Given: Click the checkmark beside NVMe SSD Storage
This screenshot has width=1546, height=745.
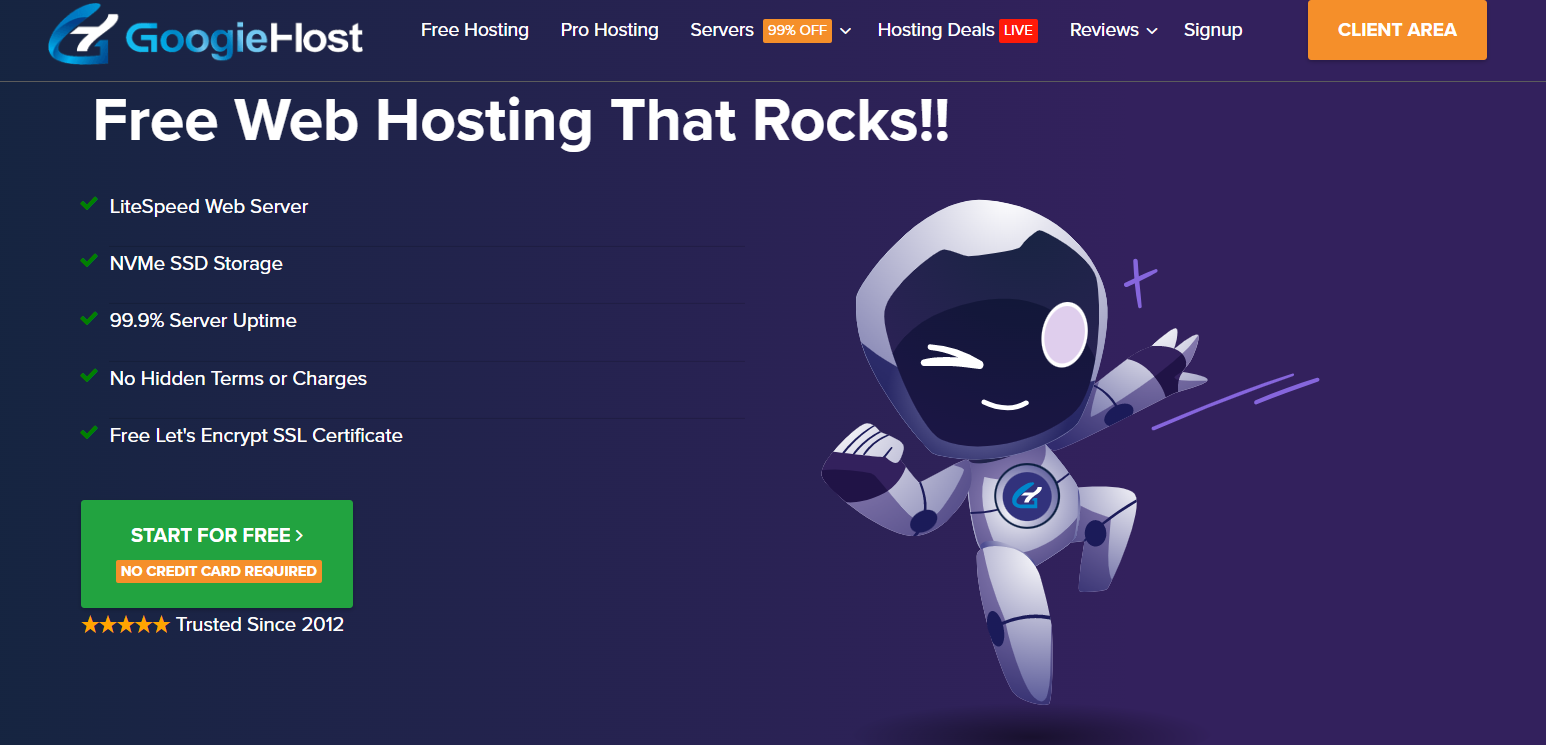Looking at the screenshot, I should [x=88, y=262].
